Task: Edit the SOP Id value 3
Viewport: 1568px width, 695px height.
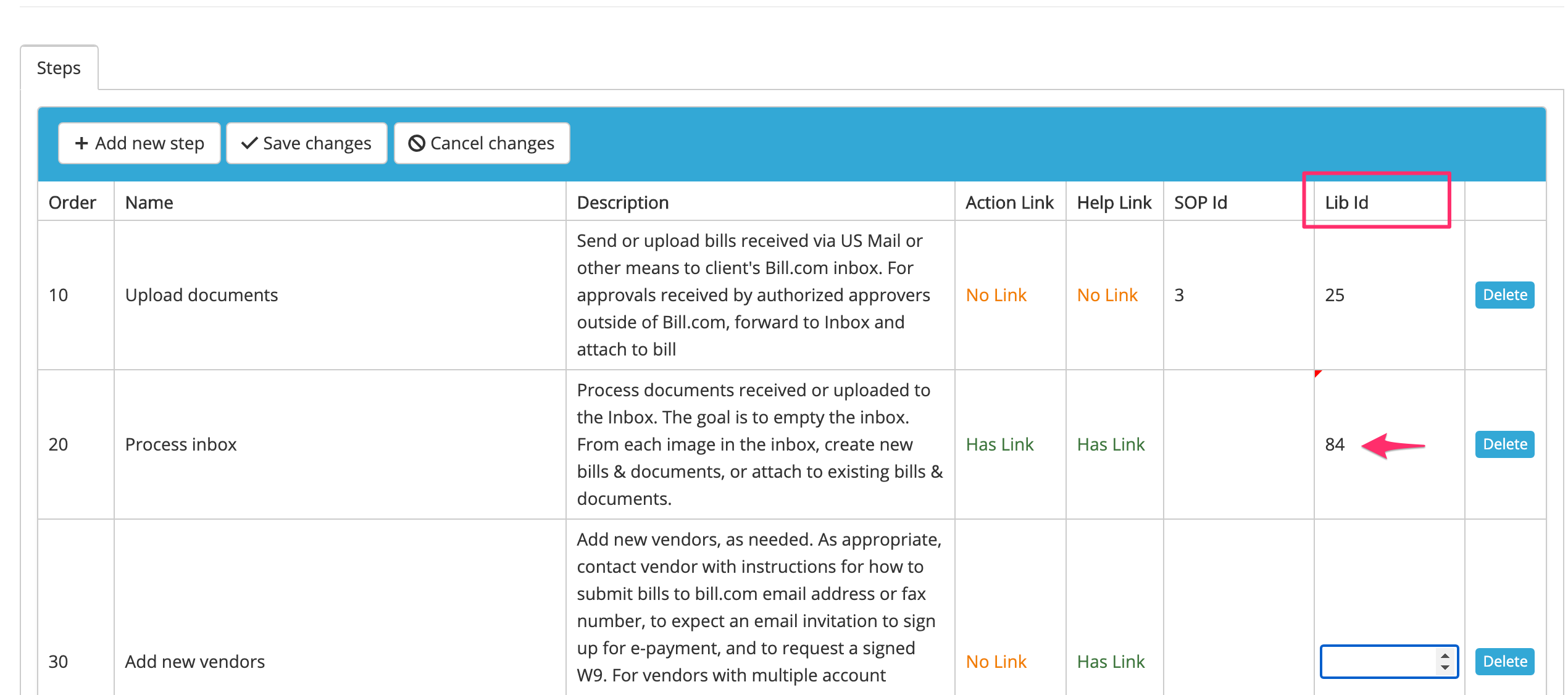Action: click(1180, 294)
